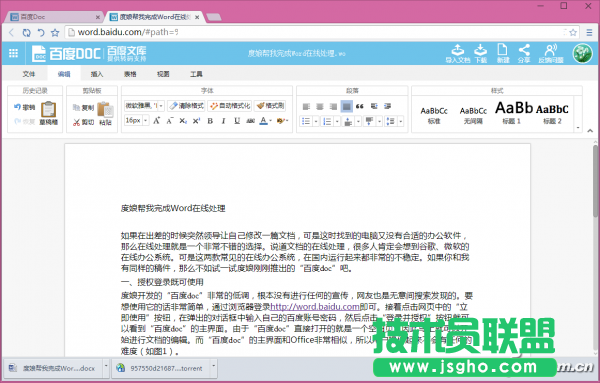Download the document (下载)
The height and width of the screenshot is (383, 600).
click(481, 54)
